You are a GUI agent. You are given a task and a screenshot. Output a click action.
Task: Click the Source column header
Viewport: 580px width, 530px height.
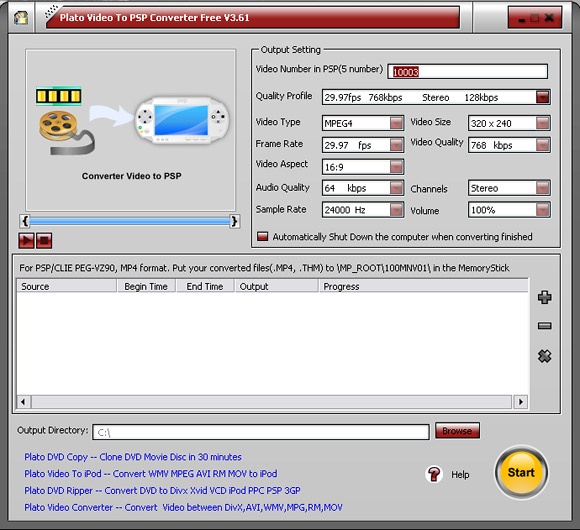coord(67,286)
